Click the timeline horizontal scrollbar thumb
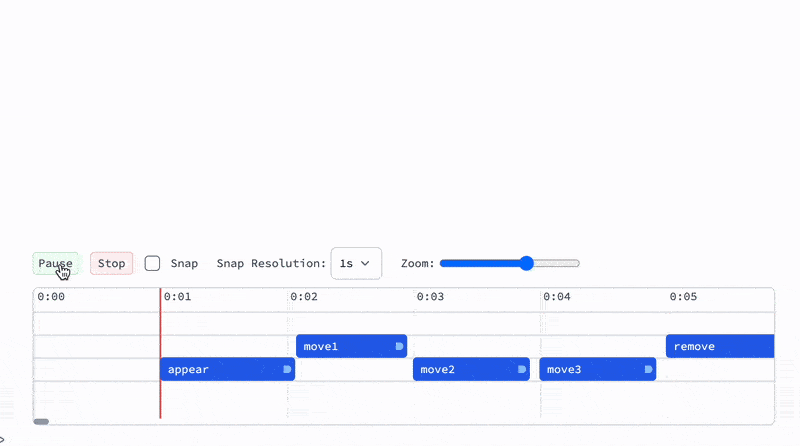Image resolution: width=800 pixels, height=446 pixels. tap(41, 421)
